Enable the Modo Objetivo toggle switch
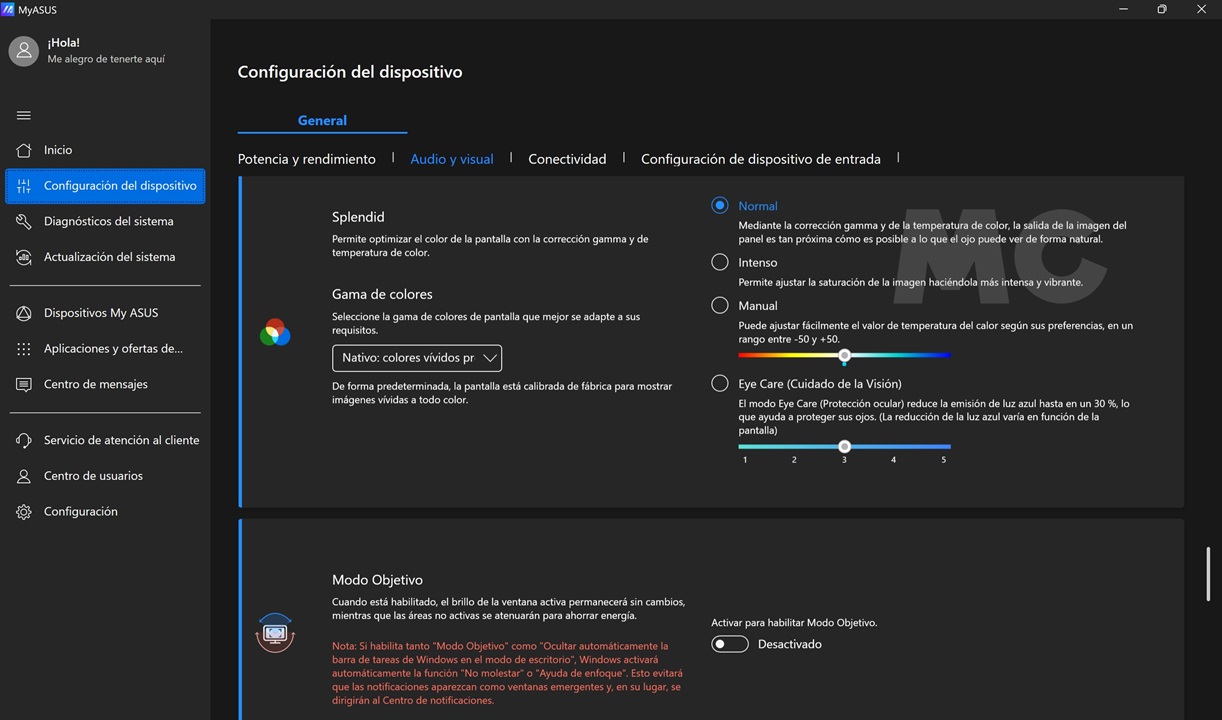Image resolution: width=1222 pixels, height=720 pixels. [x=730, y=644]
